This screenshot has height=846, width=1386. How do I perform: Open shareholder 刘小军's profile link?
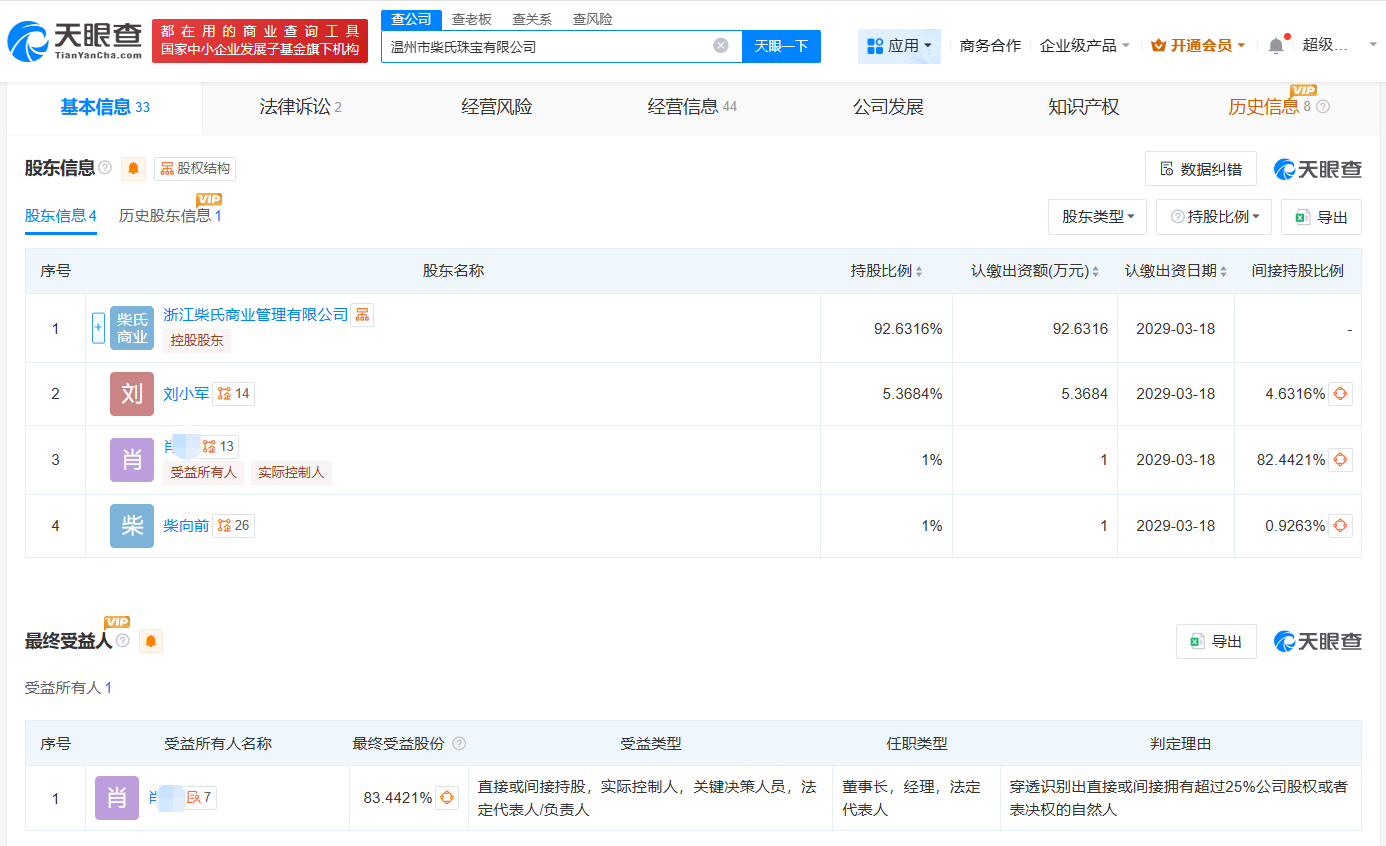185,393
